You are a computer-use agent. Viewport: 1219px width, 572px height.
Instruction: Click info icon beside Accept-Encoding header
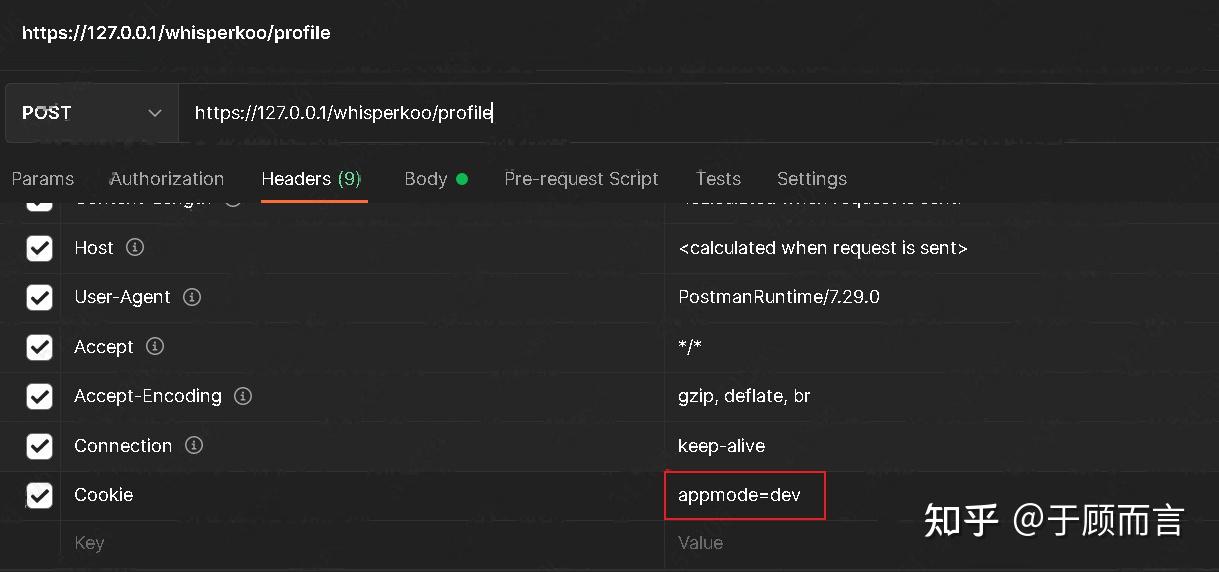242,396
